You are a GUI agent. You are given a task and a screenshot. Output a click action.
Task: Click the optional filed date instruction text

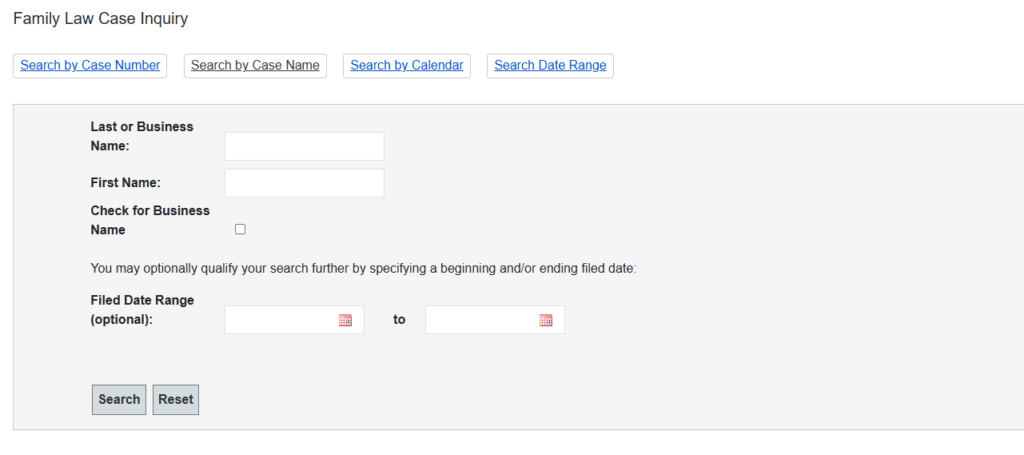coord(363,268)
